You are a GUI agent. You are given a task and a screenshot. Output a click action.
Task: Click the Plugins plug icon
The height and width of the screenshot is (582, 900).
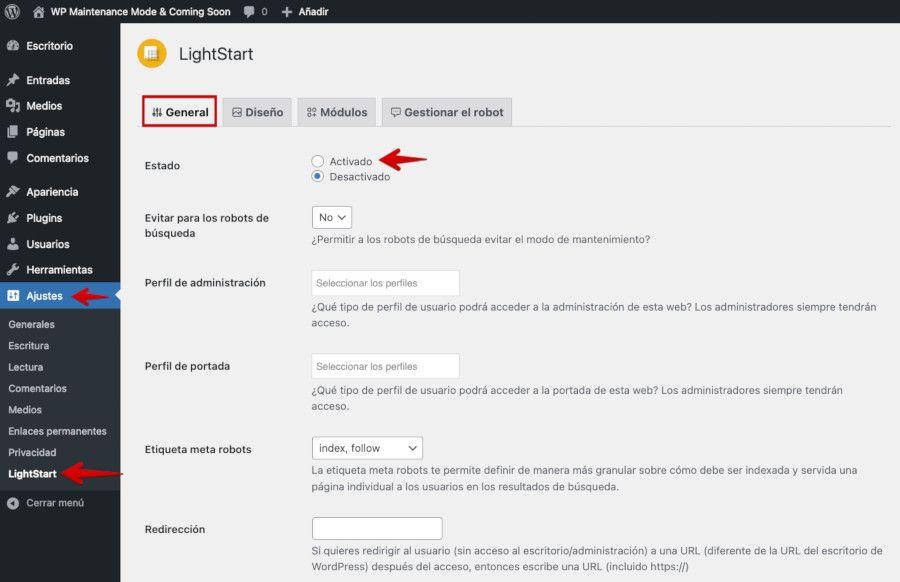[x=13, y=218]
